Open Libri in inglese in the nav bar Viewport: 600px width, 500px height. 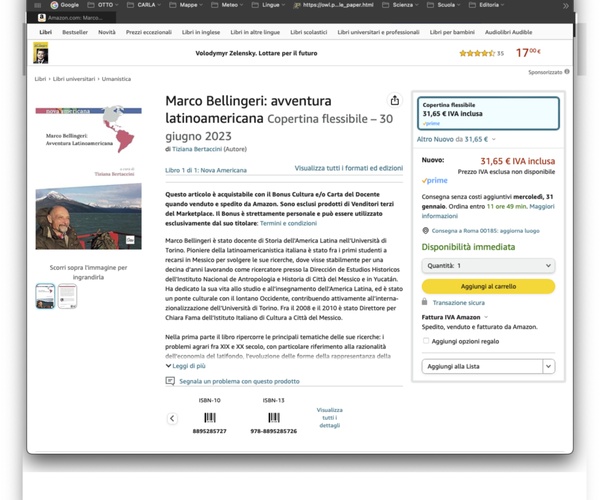(x=201, y=32)
